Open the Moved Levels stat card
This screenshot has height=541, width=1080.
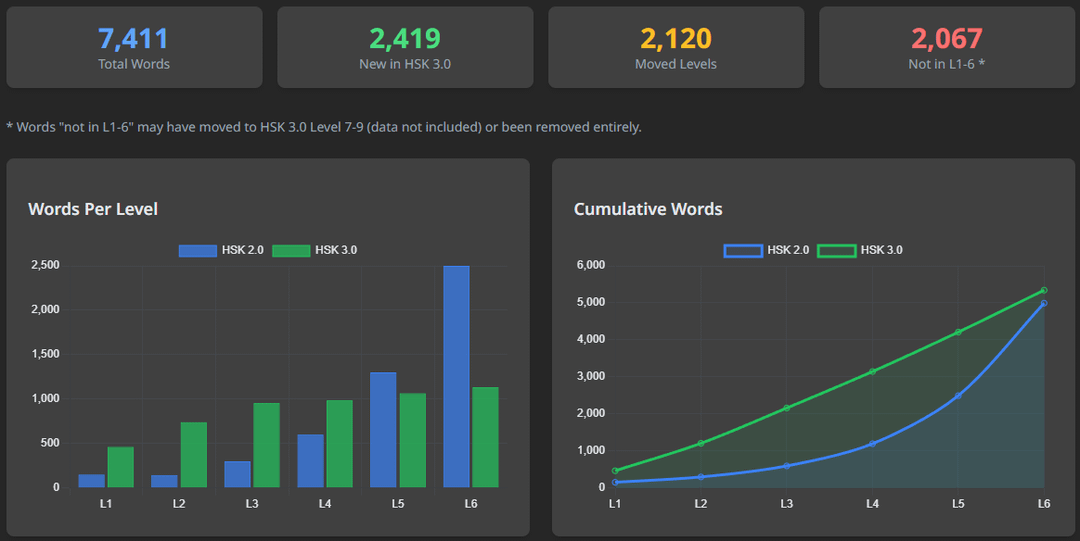coord(676,48)
